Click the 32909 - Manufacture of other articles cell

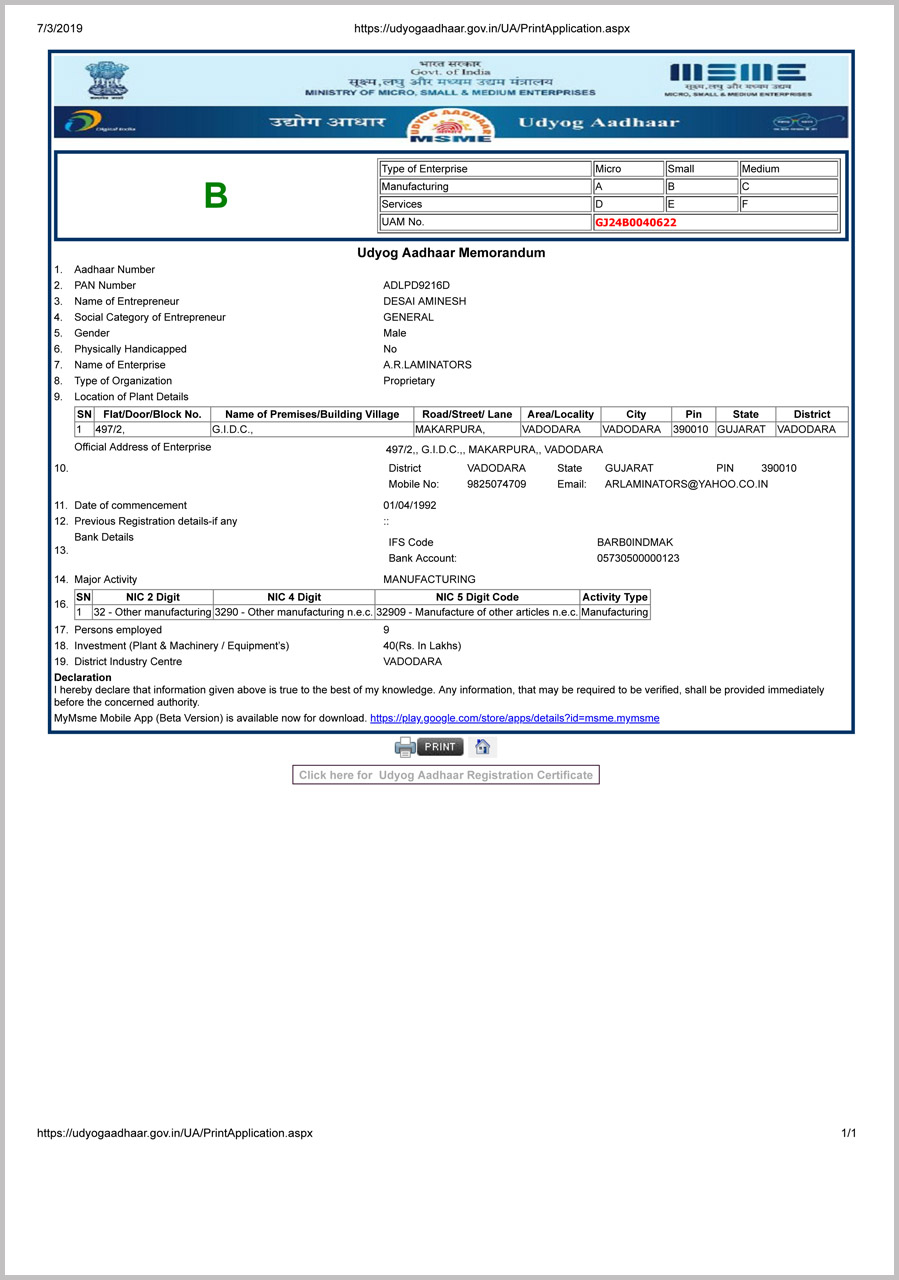coord(477,612)
